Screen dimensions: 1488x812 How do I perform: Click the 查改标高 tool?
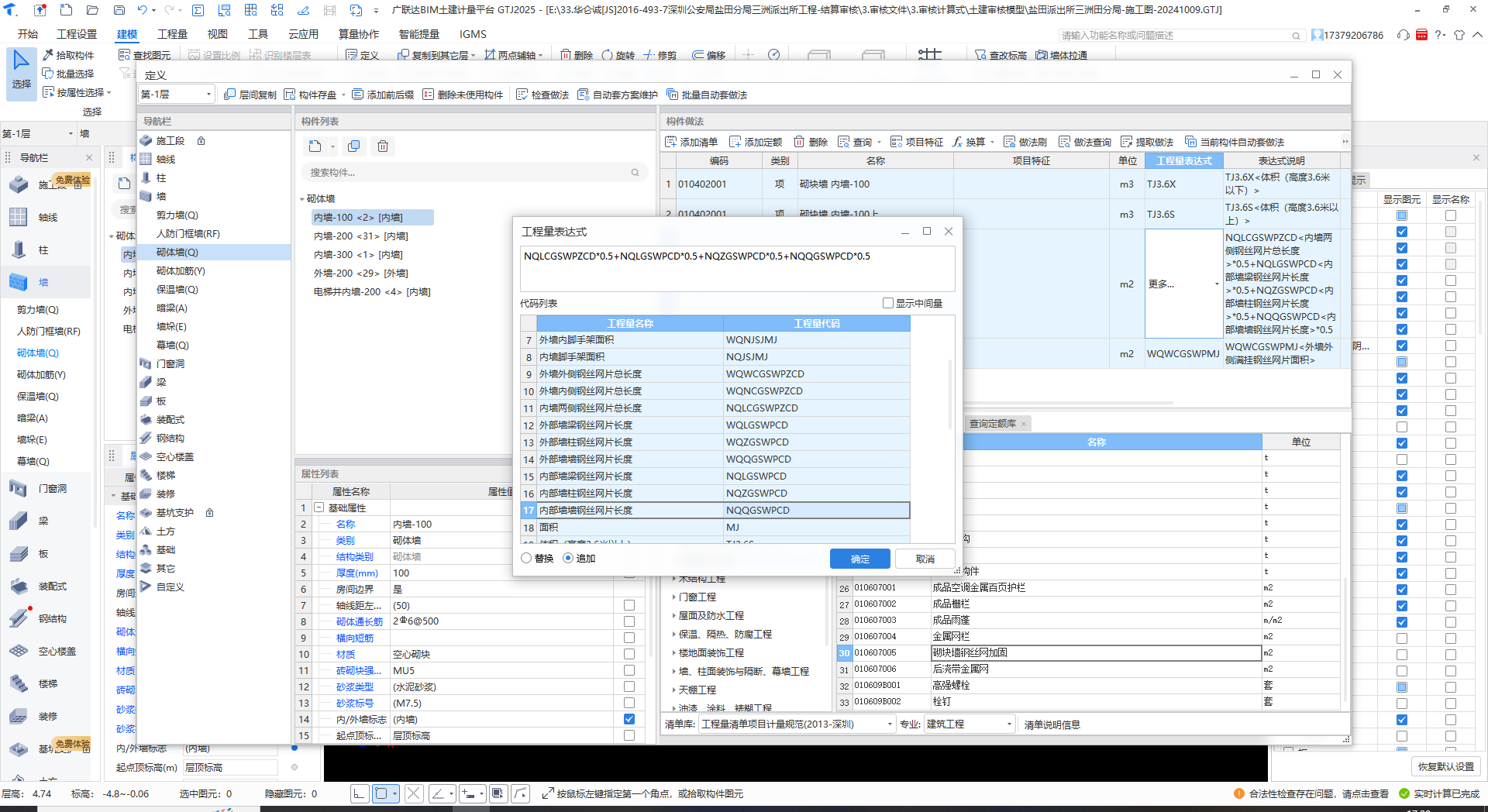1001,55
